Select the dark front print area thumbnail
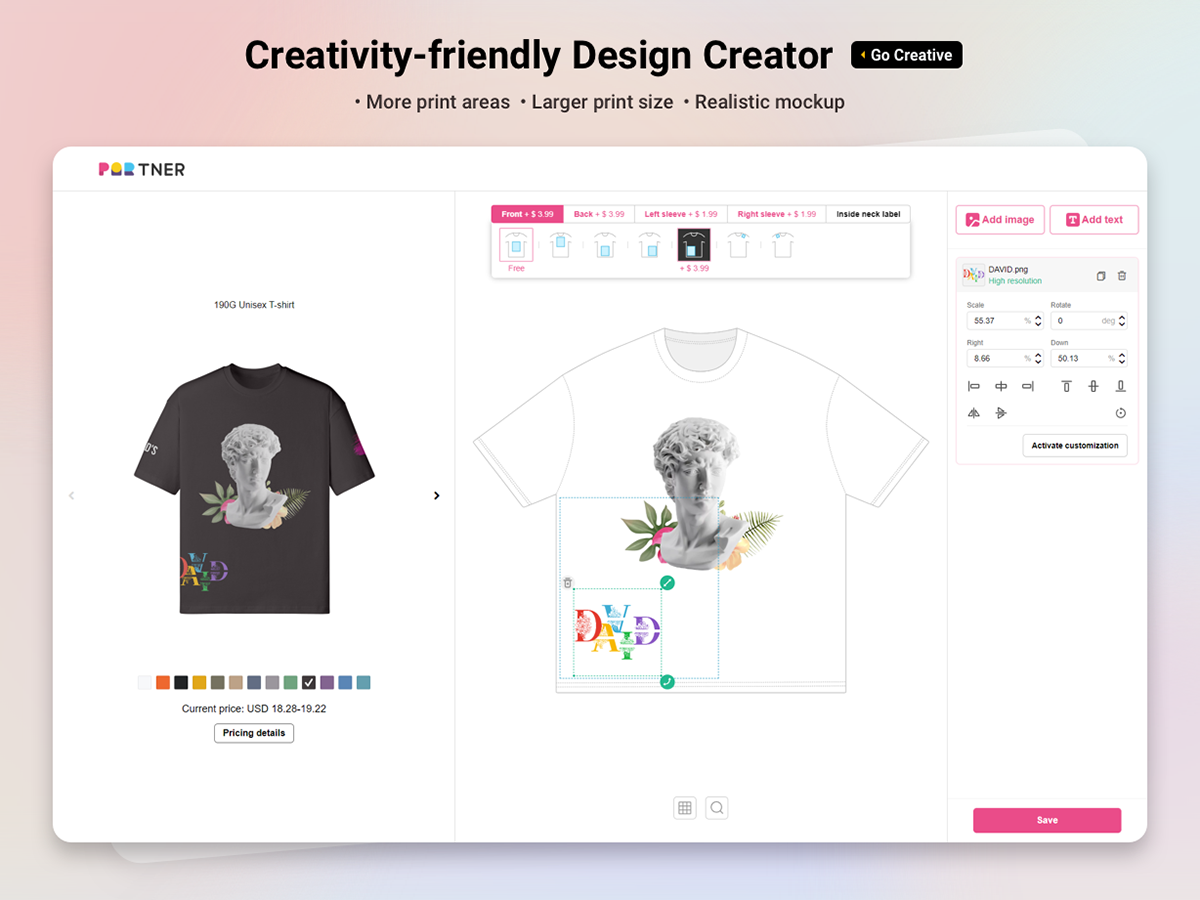 click(693, 245)
